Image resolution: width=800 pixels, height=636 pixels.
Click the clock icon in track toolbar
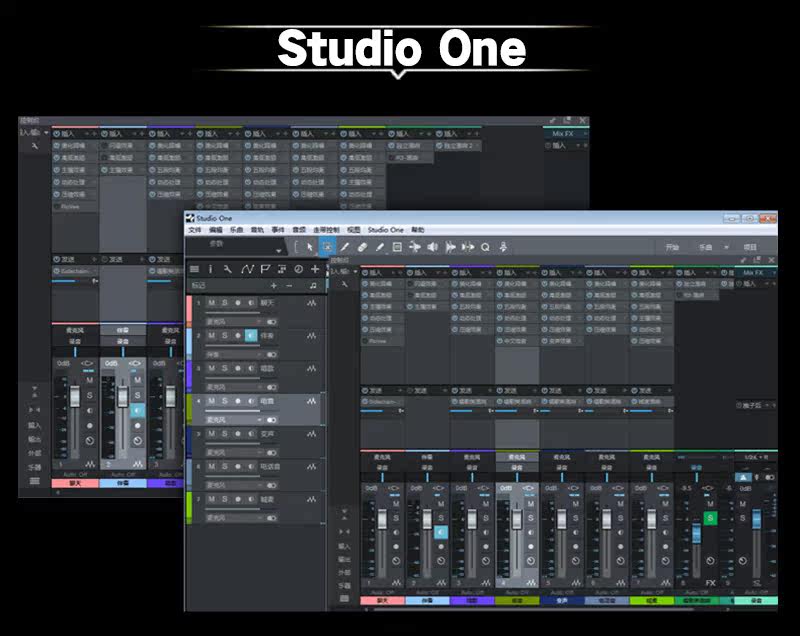298,269
